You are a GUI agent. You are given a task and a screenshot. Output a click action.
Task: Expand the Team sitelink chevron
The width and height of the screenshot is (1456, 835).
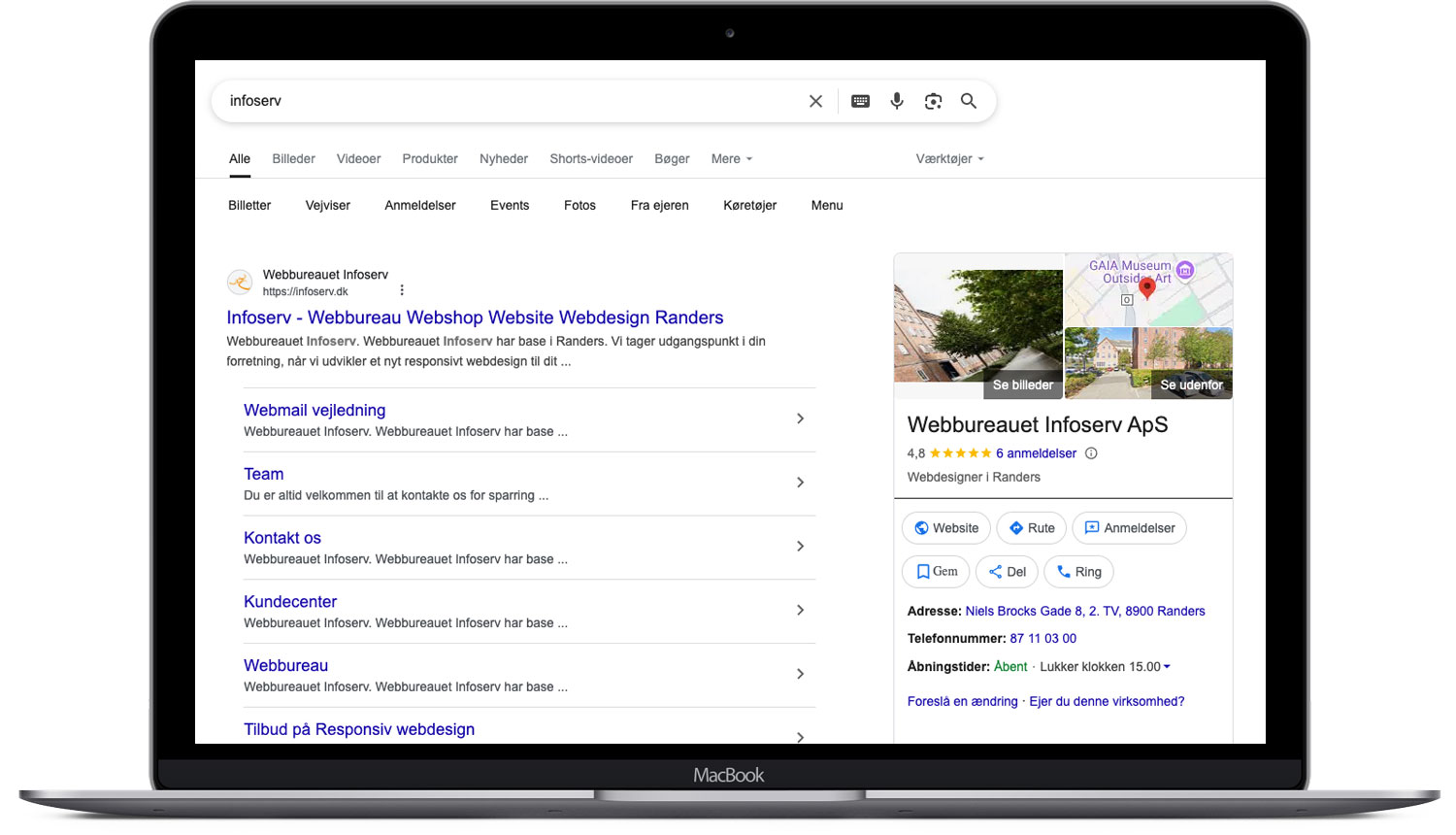click(800, 483)
